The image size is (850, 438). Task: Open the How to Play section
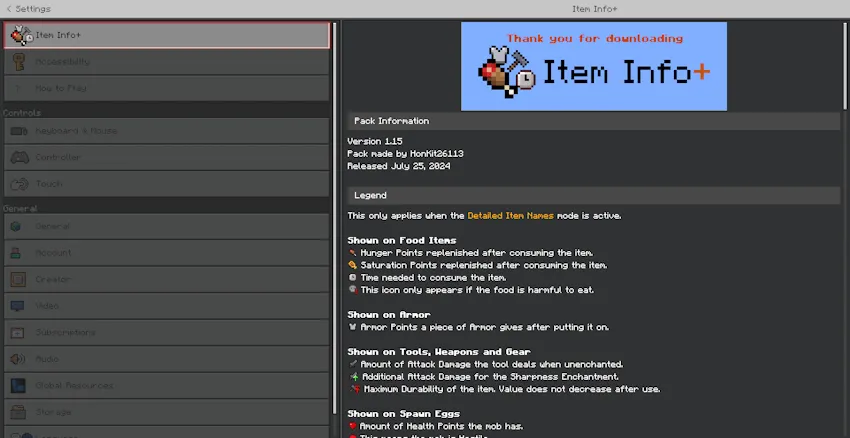[x=166, y=88]
